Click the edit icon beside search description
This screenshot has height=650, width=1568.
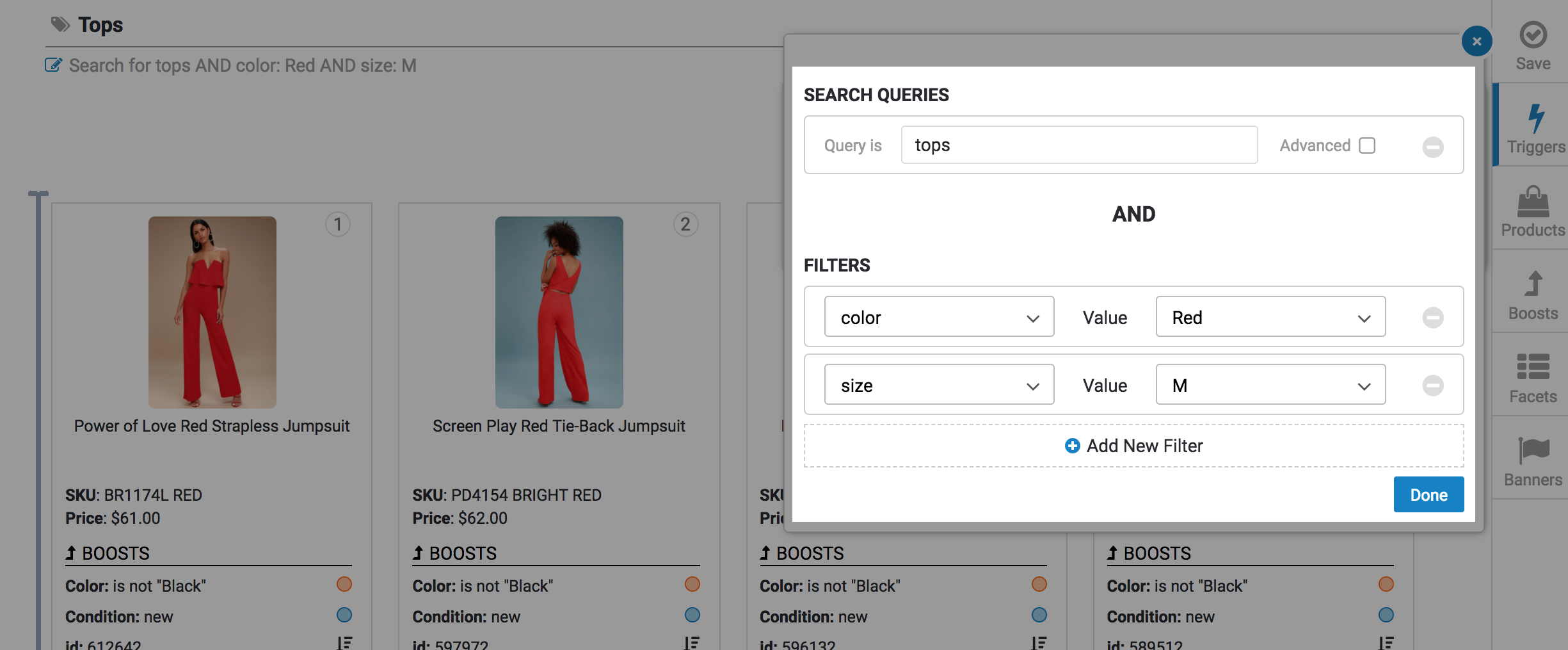(x=53, y=65)
